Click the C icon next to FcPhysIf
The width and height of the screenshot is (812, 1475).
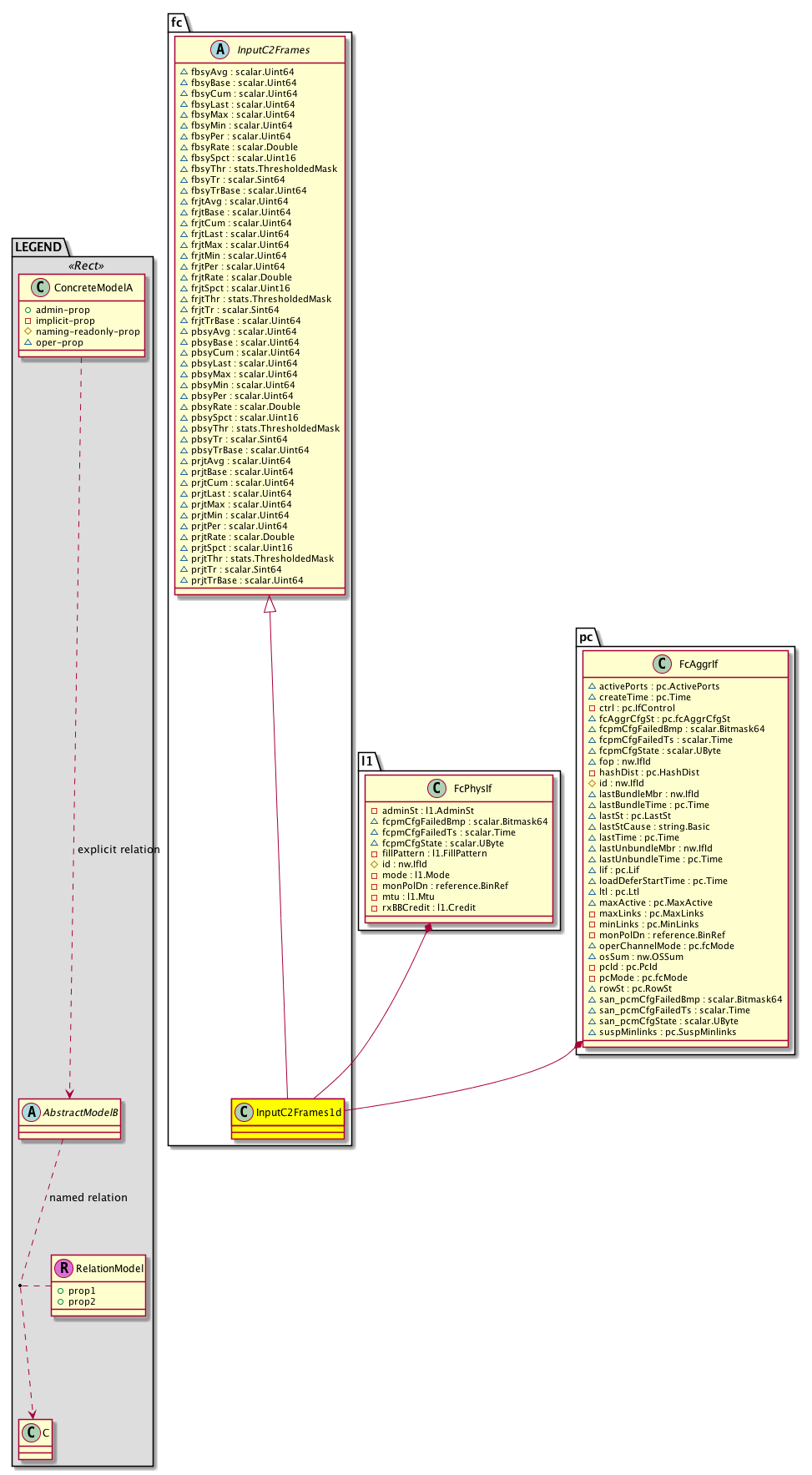point(436,789)
